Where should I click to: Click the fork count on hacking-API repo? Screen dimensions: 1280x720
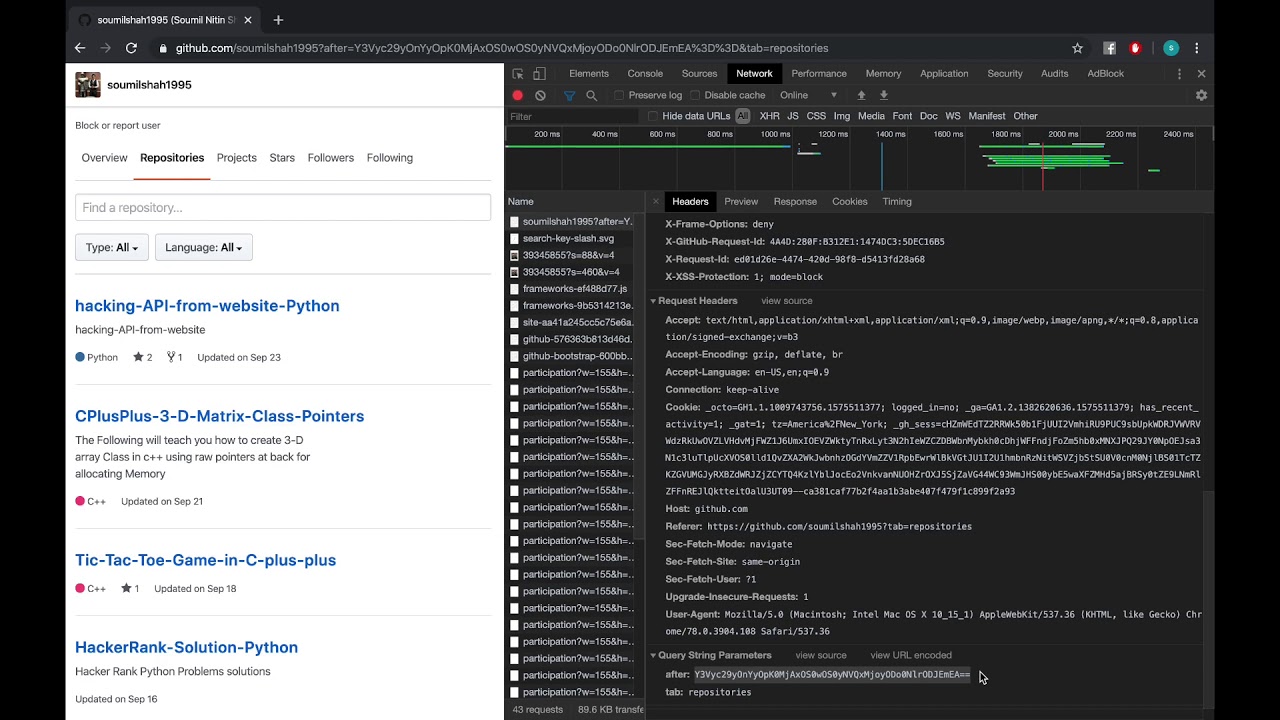pos(174,358)
